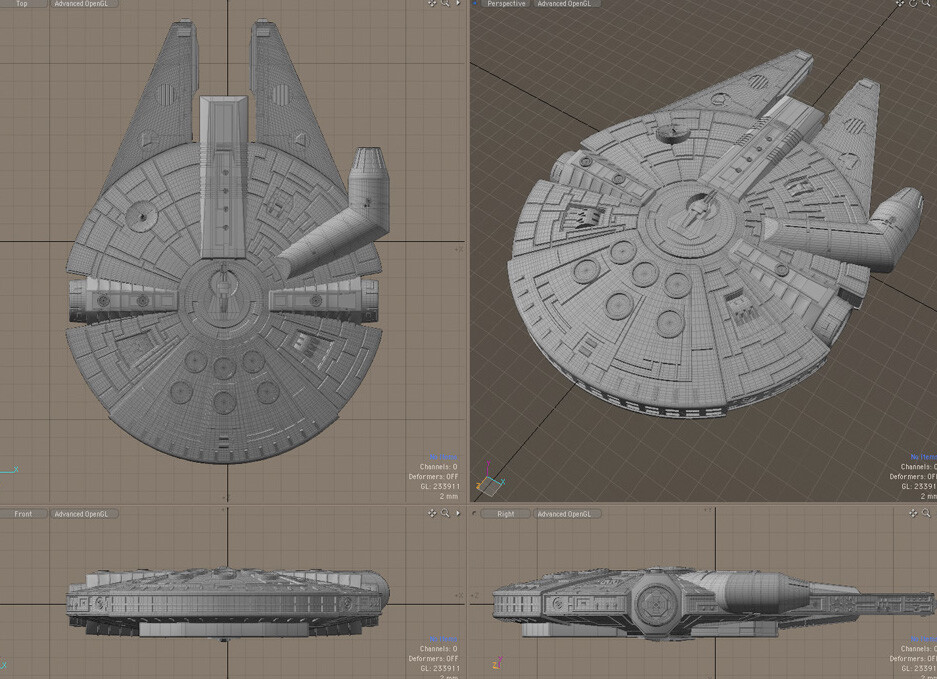Click the zoom magnifier icon in Top viewport

(445, 4)
